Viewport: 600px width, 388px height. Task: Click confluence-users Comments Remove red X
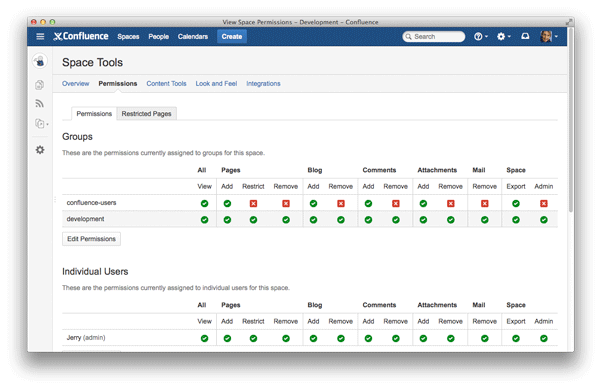[396, 204]
